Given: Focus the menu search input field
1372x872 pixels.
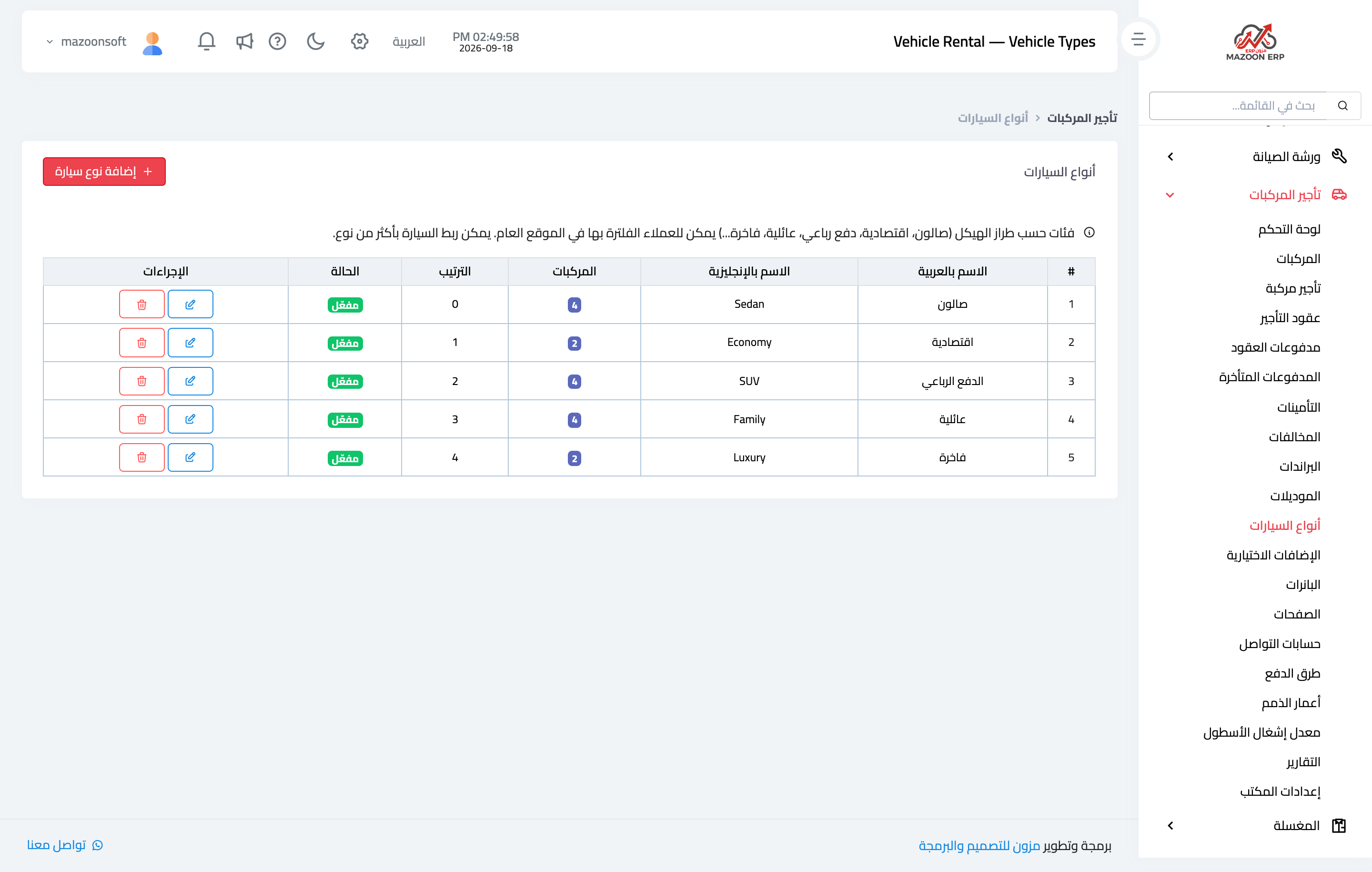Looking at the screenshot, I should (1238, 105).
